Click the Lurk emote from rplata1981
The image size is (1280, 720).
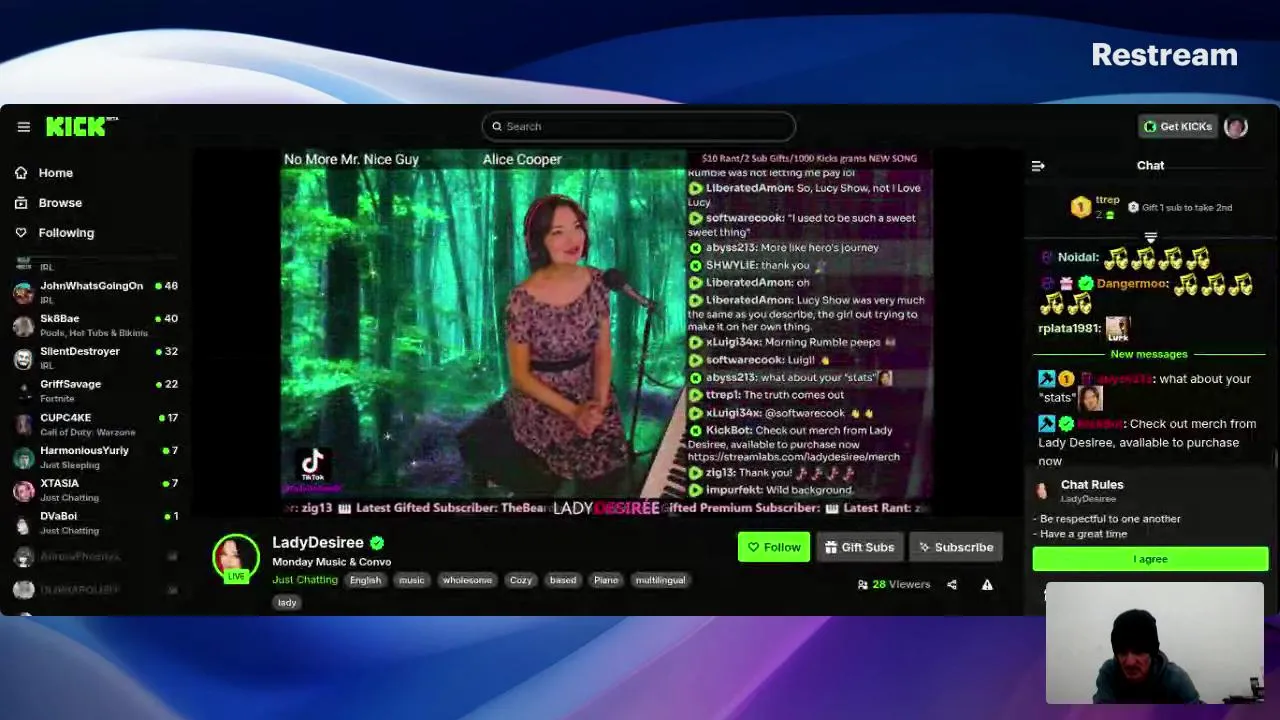click(1118, 329)
